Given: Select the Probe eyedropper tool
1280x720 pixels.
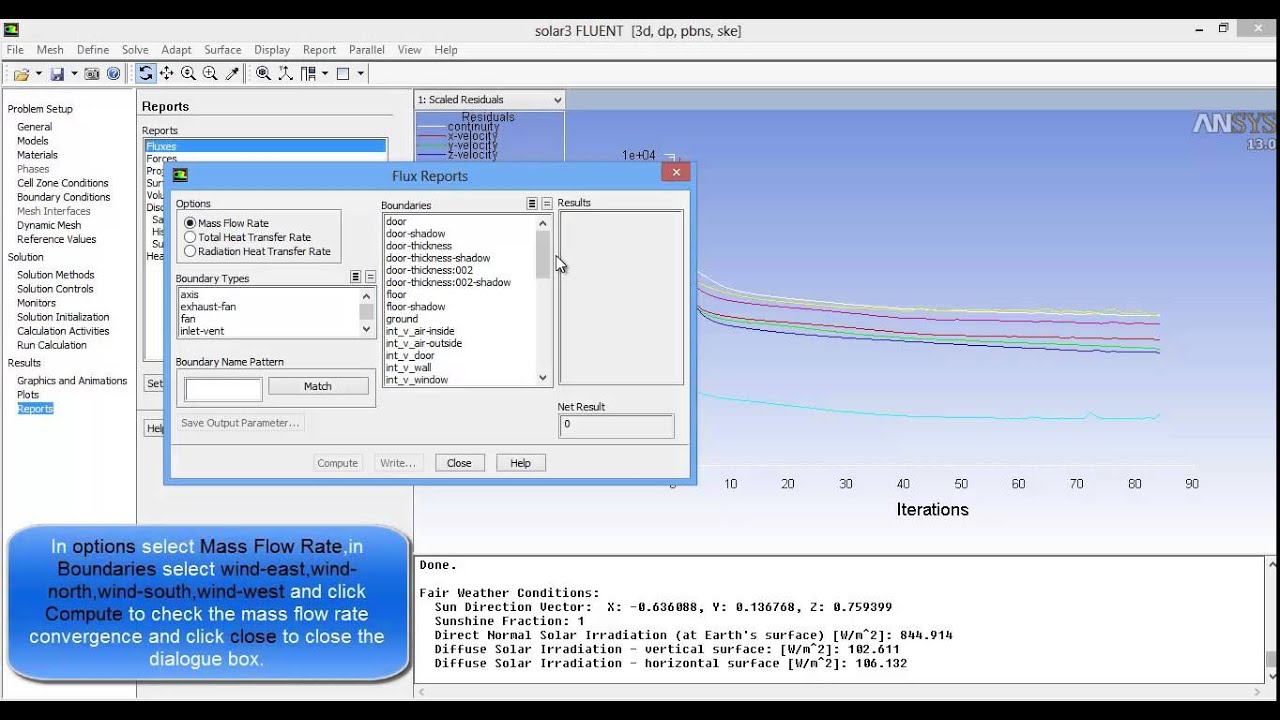Looking at the screenshot, I should 232,73.
